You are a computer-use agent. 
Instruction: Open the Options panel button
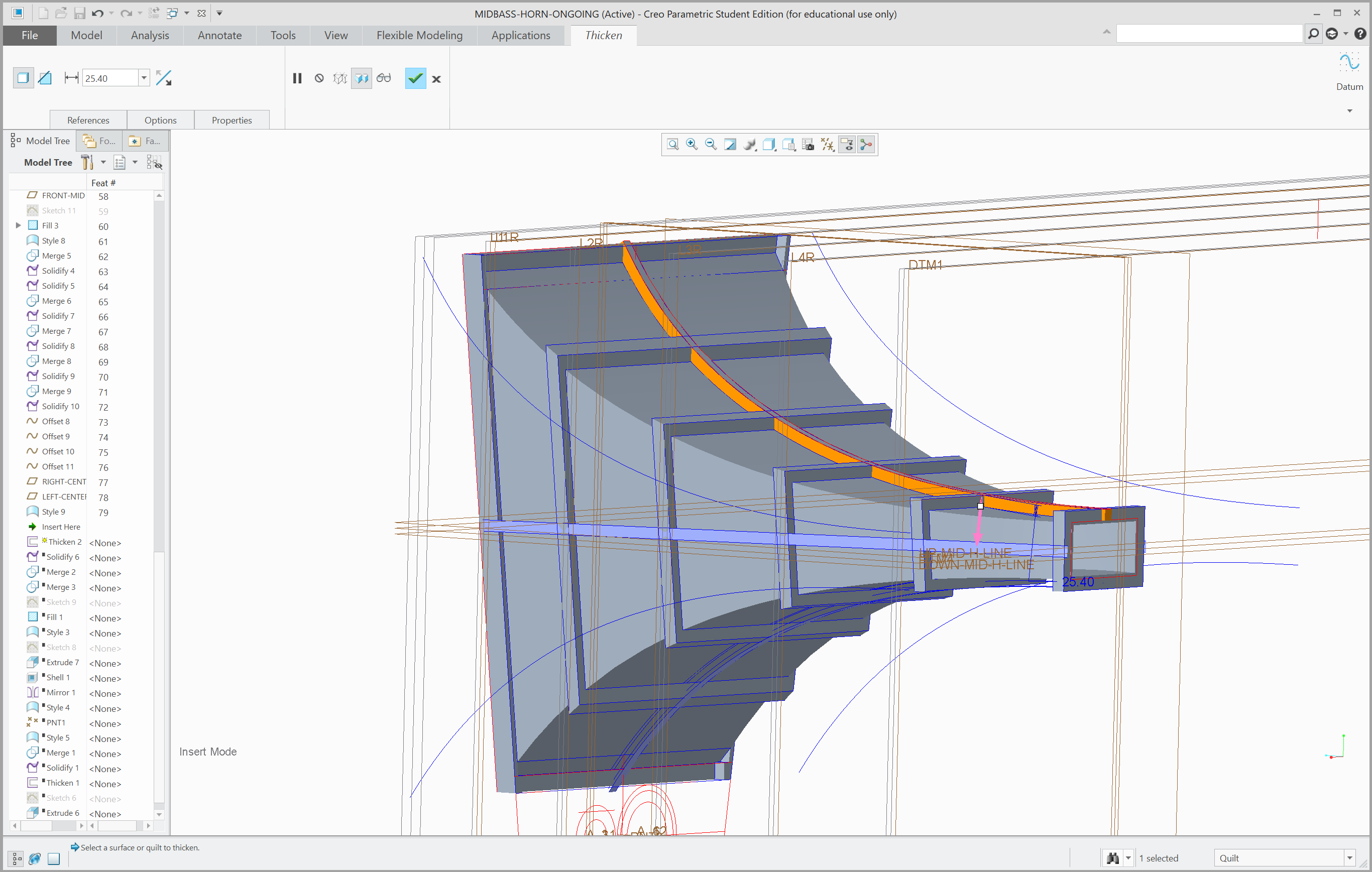pyautogui.click(x=161, y=120)
